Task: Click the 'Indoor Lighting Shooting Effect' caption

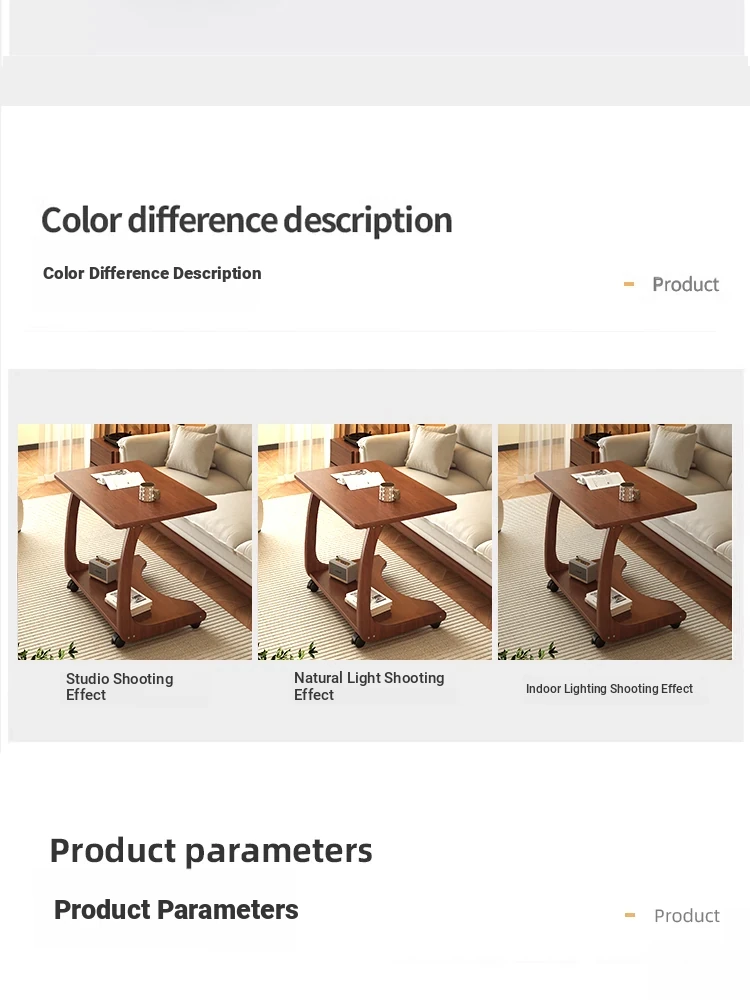Action: pos(609,689)
